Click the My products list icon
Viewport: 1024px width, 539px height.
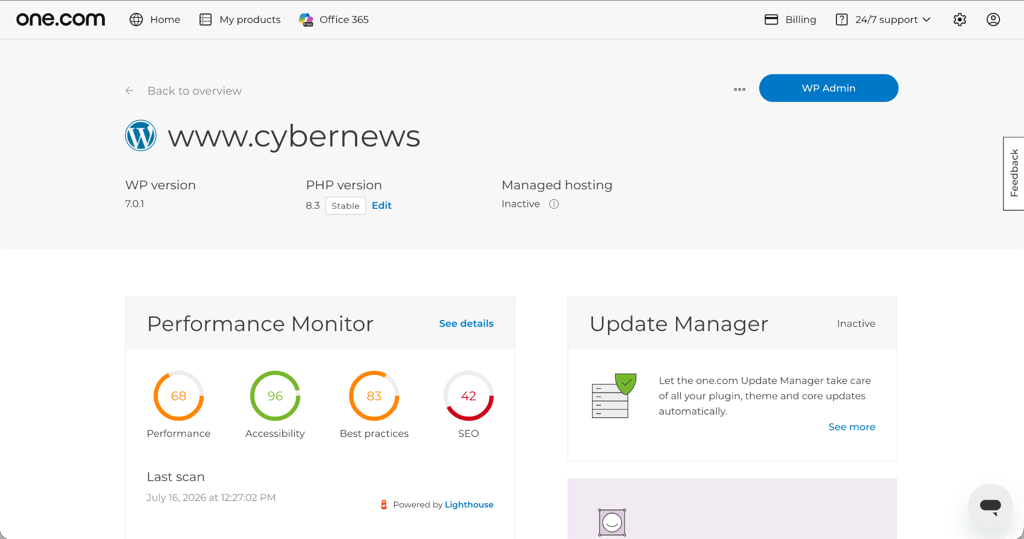tap(205, 20)
